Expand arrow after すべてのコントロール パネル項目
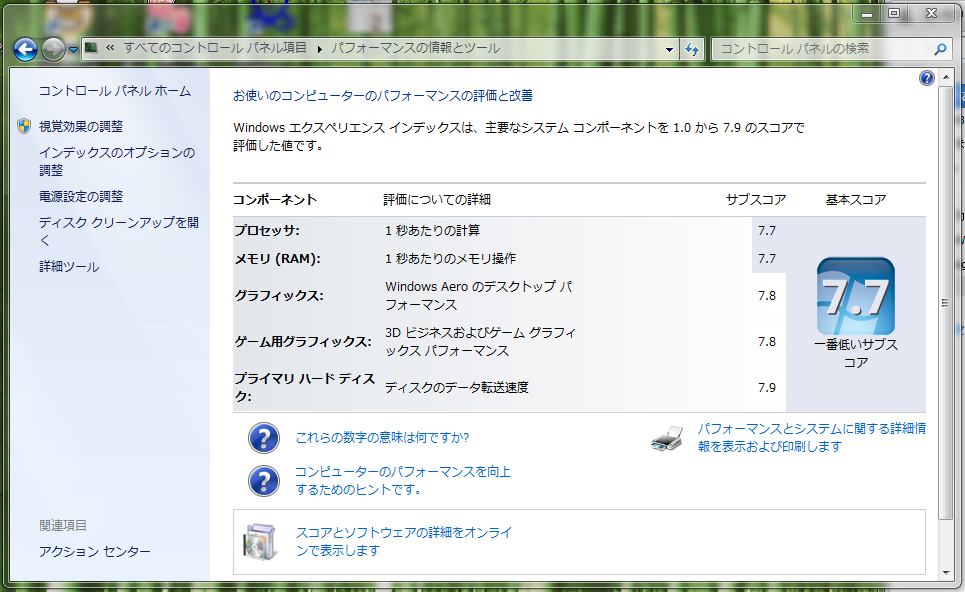 point(319,49)
